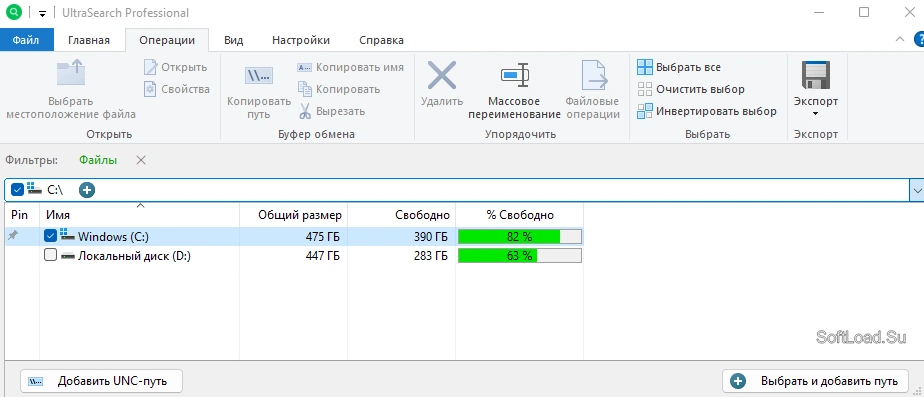The image size is (924, 397).
Task: Click the 63 % free space bar
Action: click(520, 256)
